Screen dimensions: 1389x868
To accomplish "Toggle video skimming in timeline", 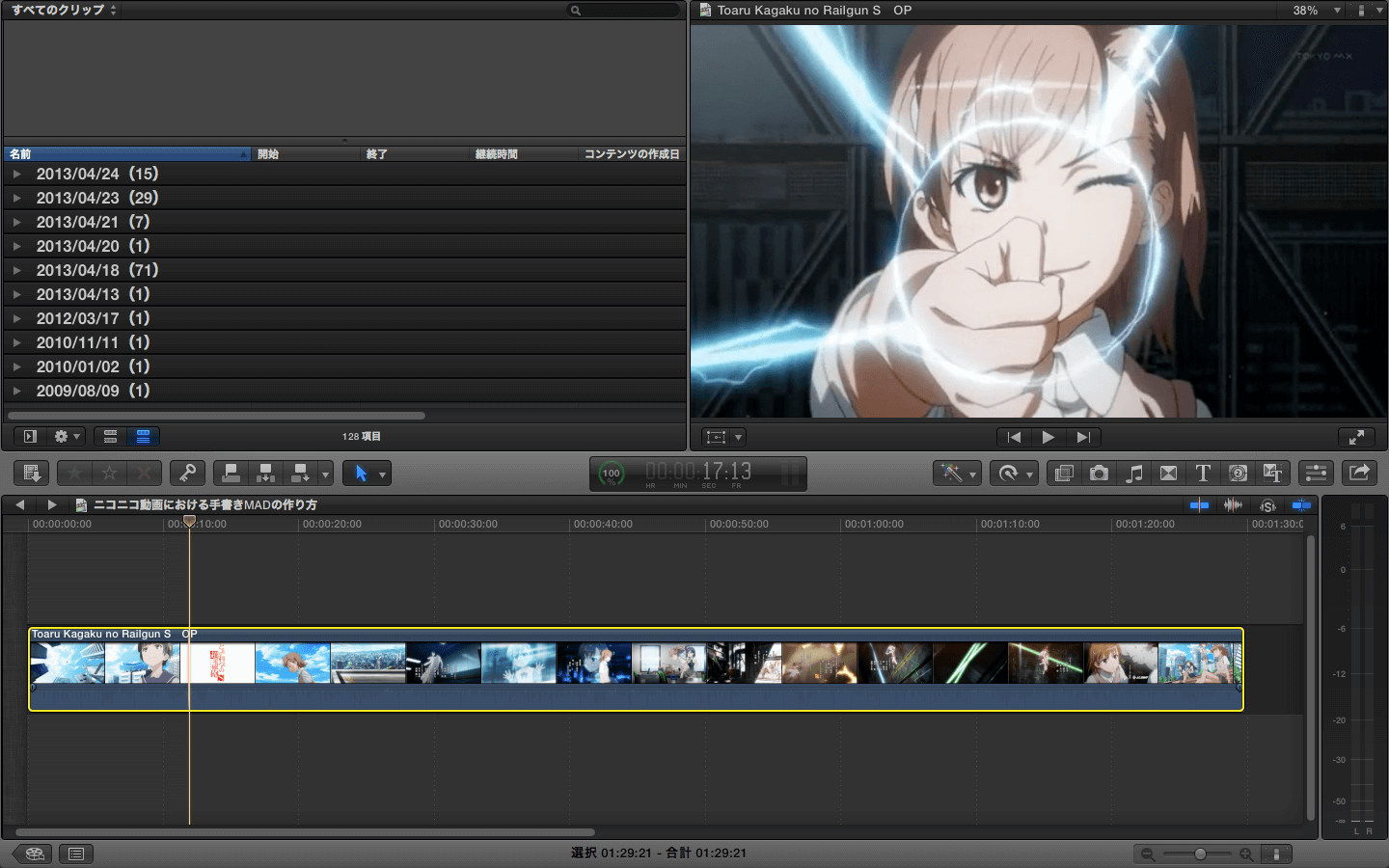I will (1199, 505).
